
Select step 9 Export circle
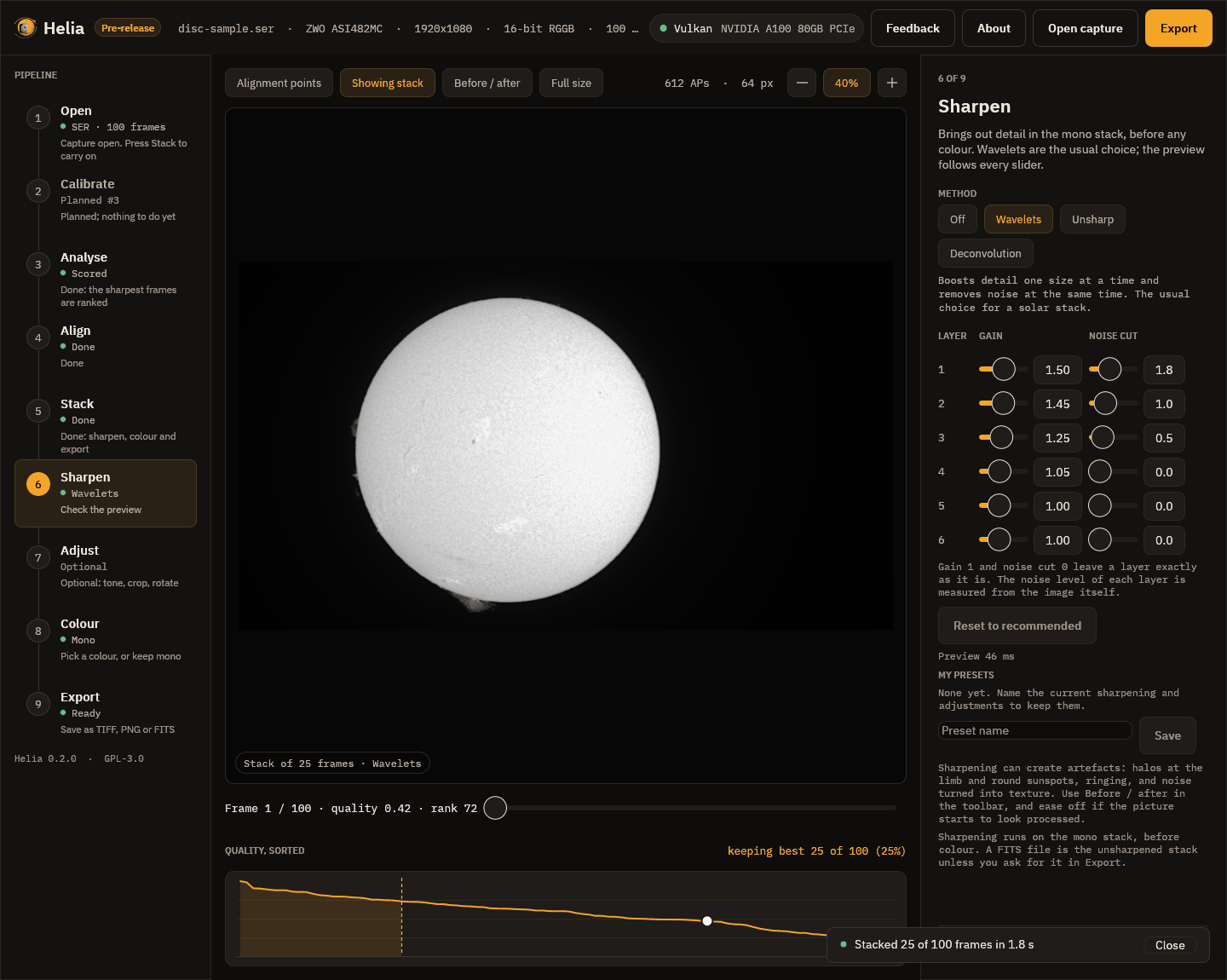pyautogui.click(x=37, y=704)
